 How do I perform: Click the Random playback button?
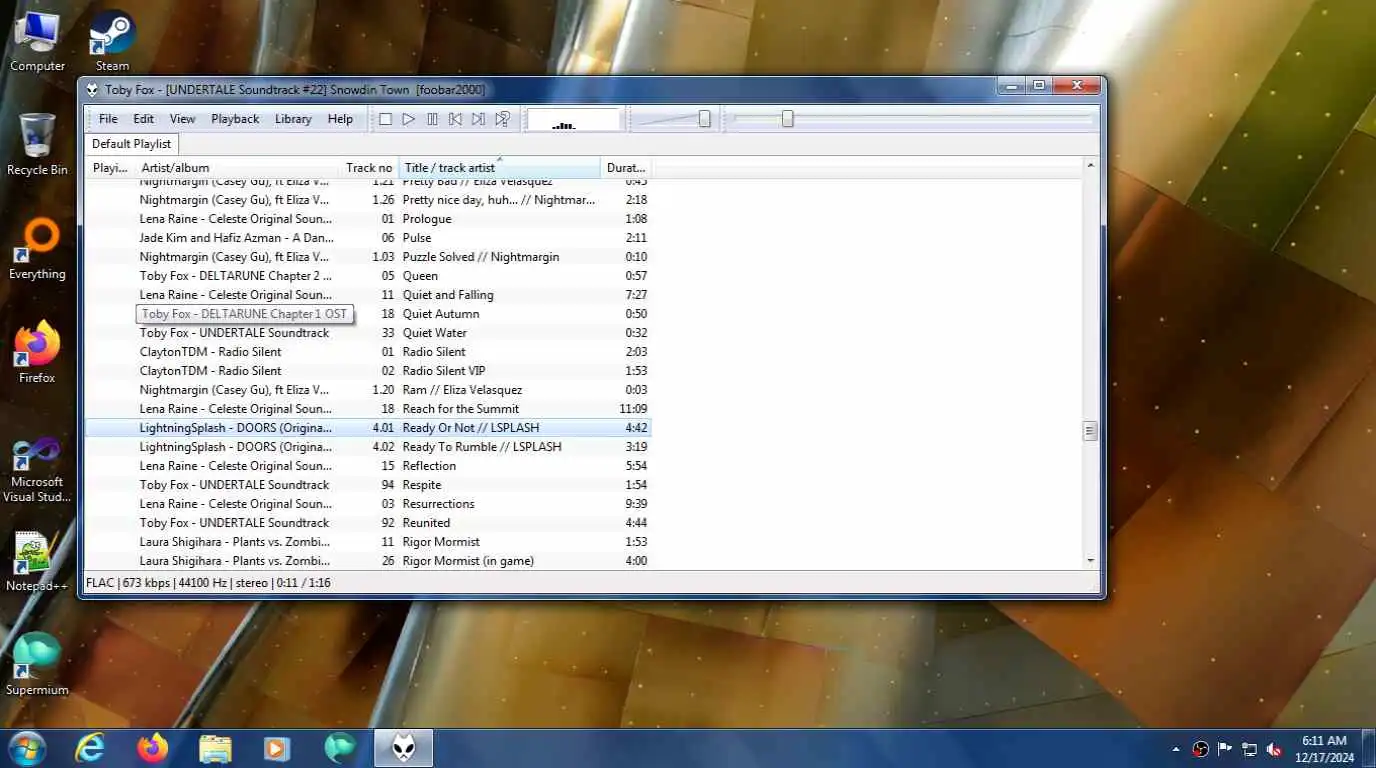(x=502, y=119)
